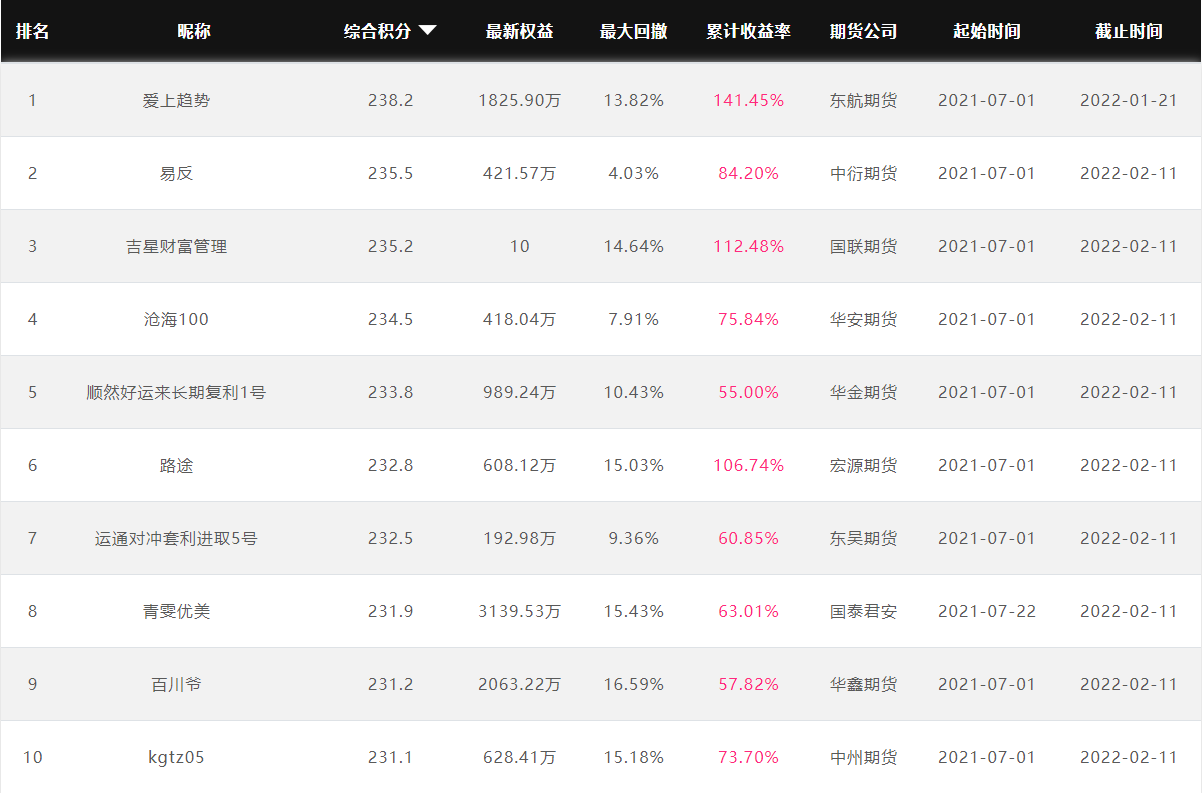Click the 起始时间 column header
Viewport: 1202px width, 793px height.
point(986,31)
